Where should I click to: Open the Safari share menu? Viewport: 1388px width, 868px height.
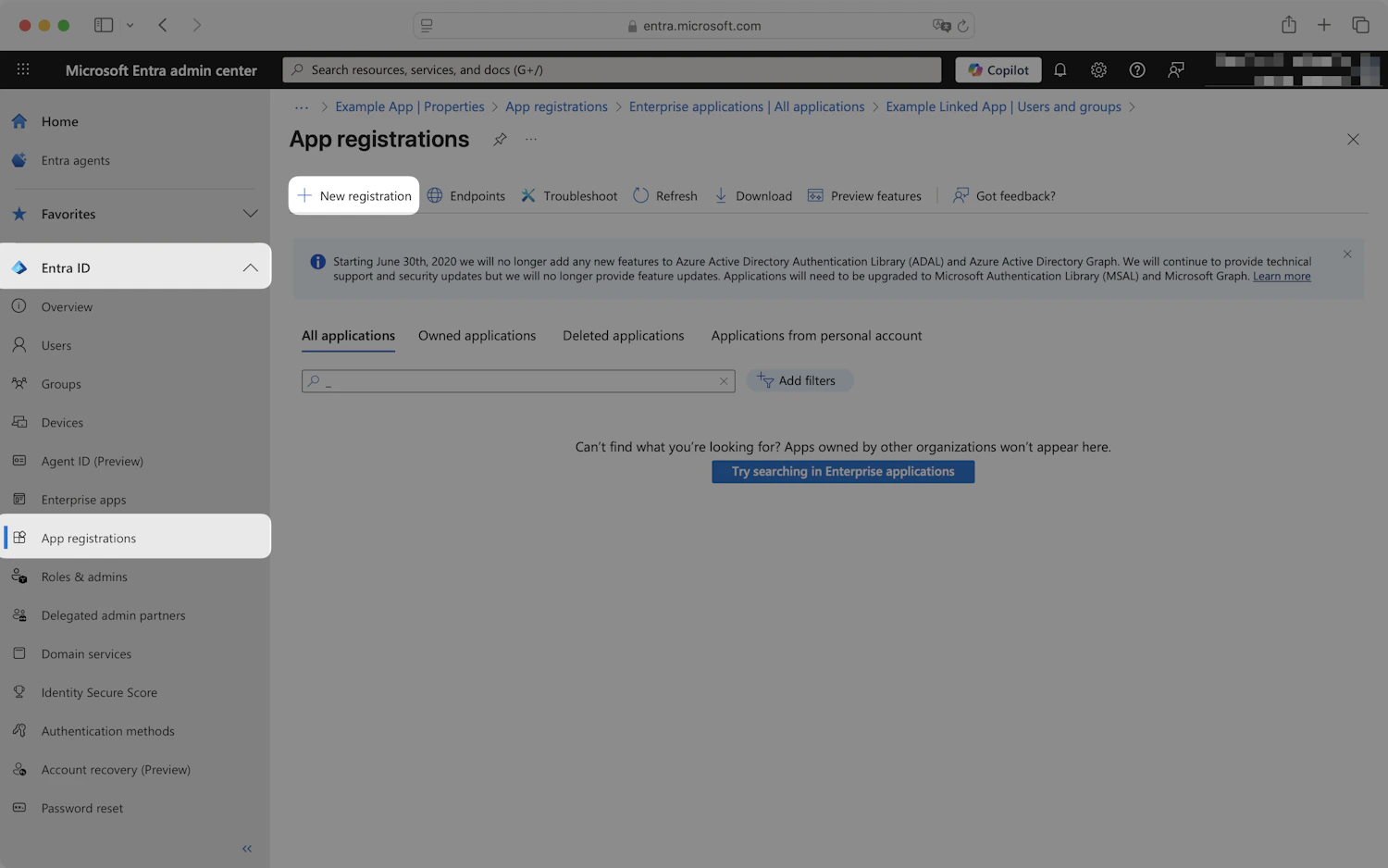coord(1289,25)
